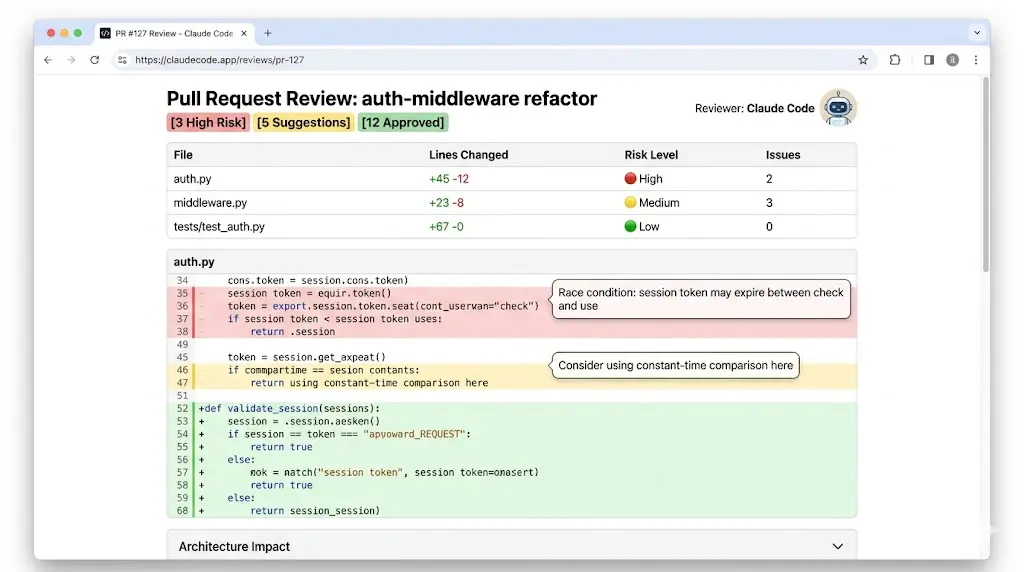Go forward using the browser forward arrow
Image resolution: width=1024 pixels, height=572 pixels.
[x=71, y=59]
